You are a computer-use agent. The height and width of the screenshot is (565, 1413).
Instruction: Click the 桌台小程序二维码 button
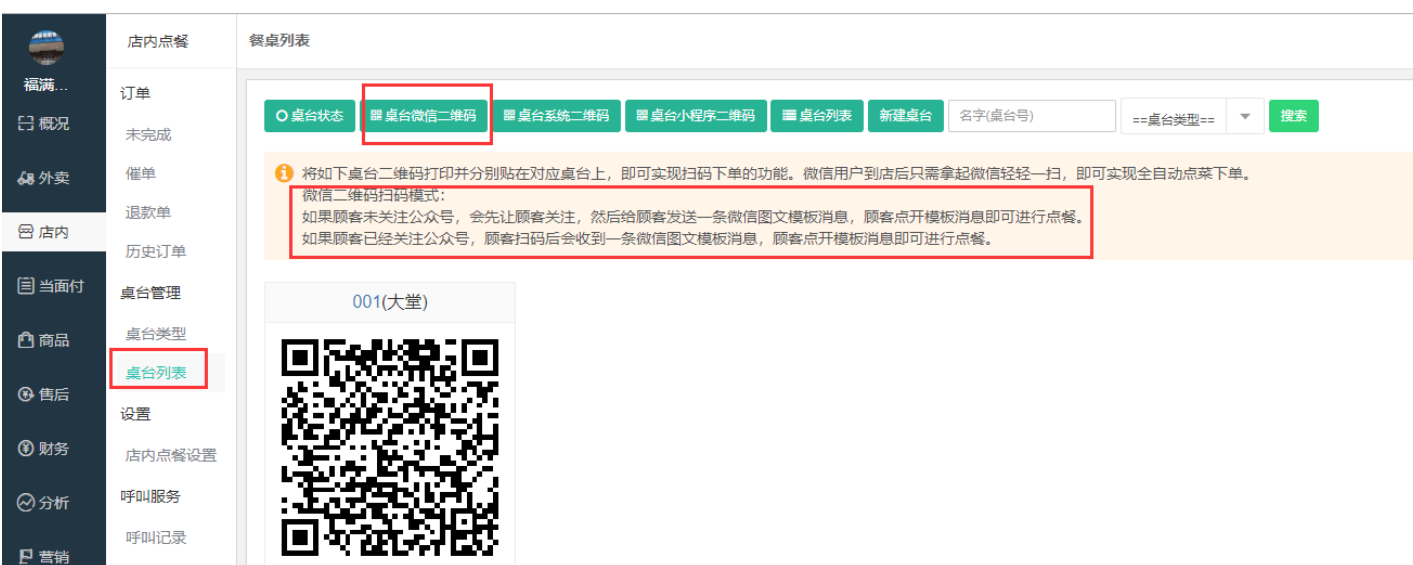click(696, 116)
